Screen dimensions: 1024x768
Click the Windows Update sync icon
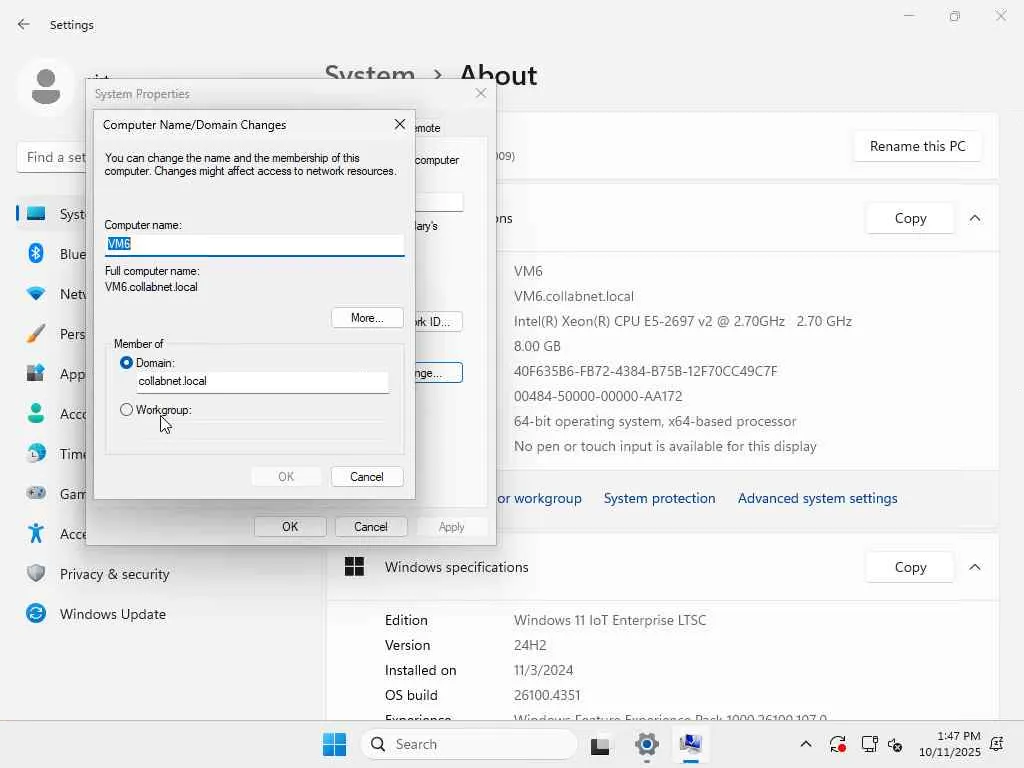(x=36, y=613)
